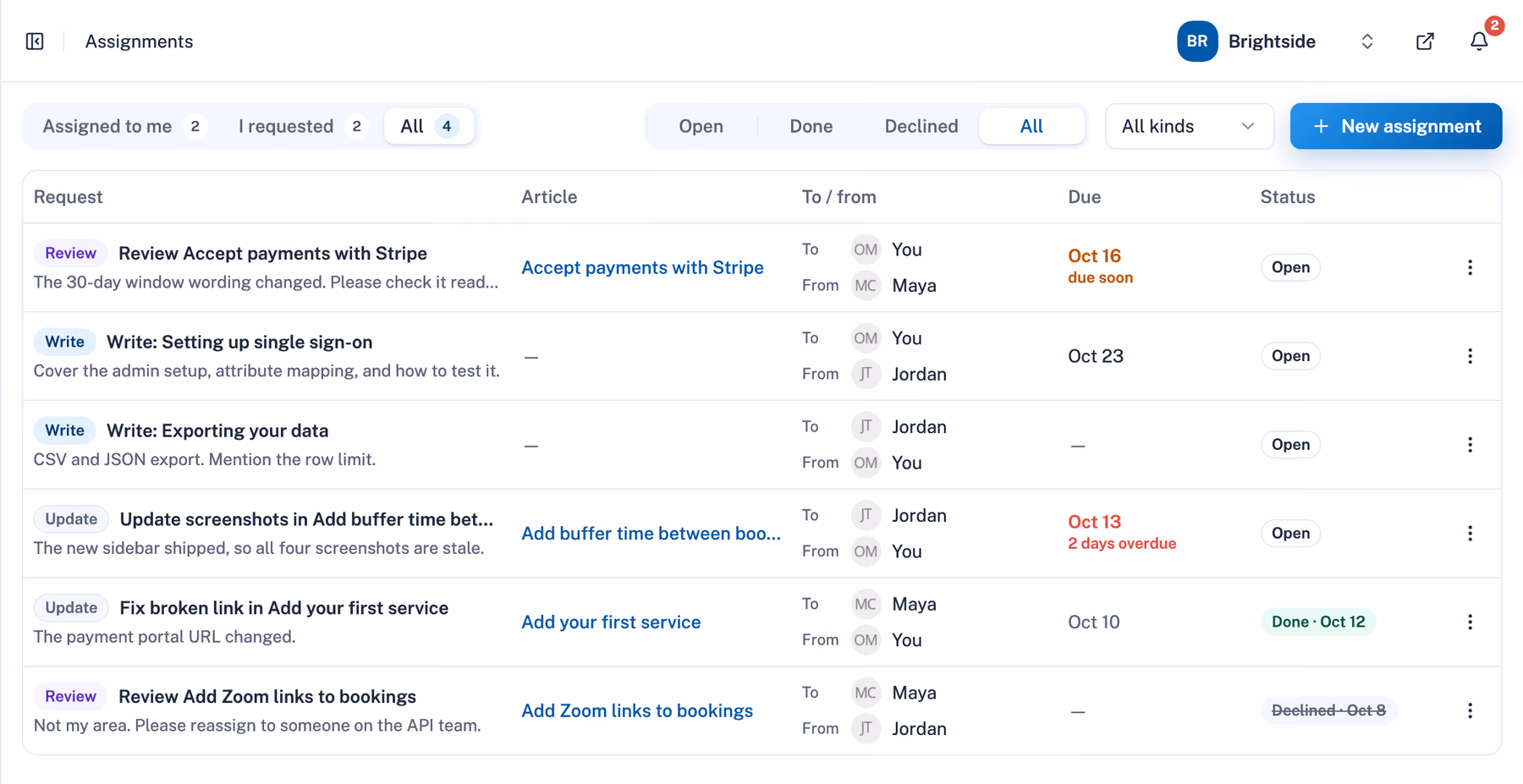Select the All status filter
Image resolution: width=1523 pixels, height=784 pixels.
(x=1031, y=126)
